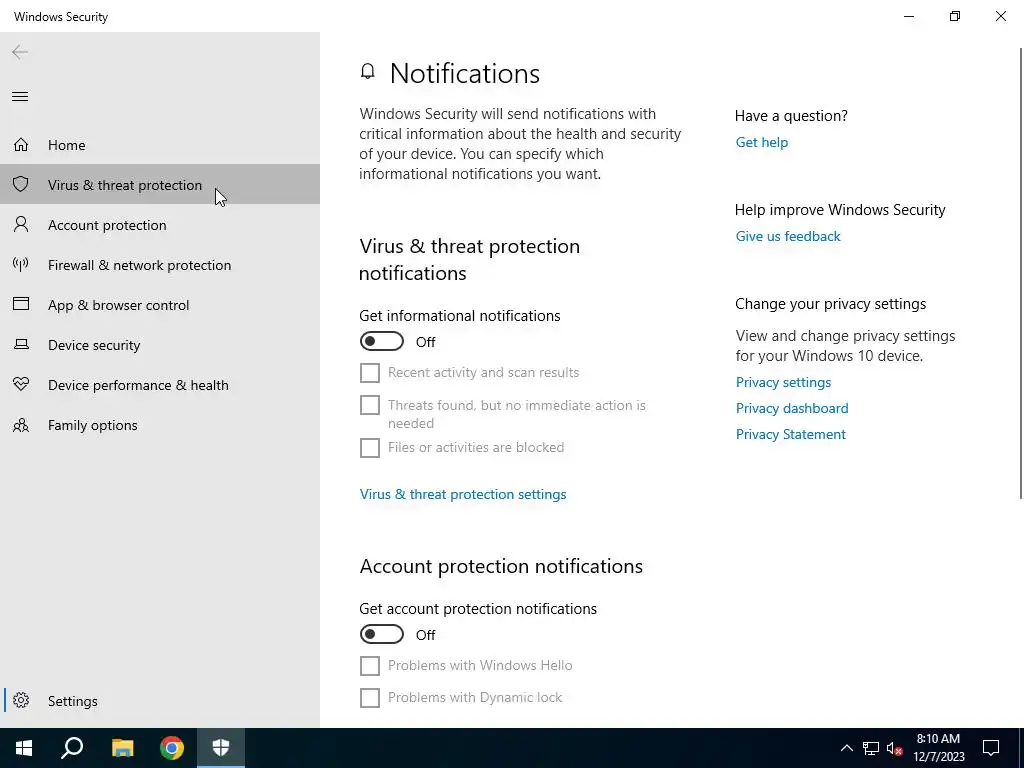Open Device performance & health
The image size is (1024, 768).
pyautogui.click(x=160, y=385)
